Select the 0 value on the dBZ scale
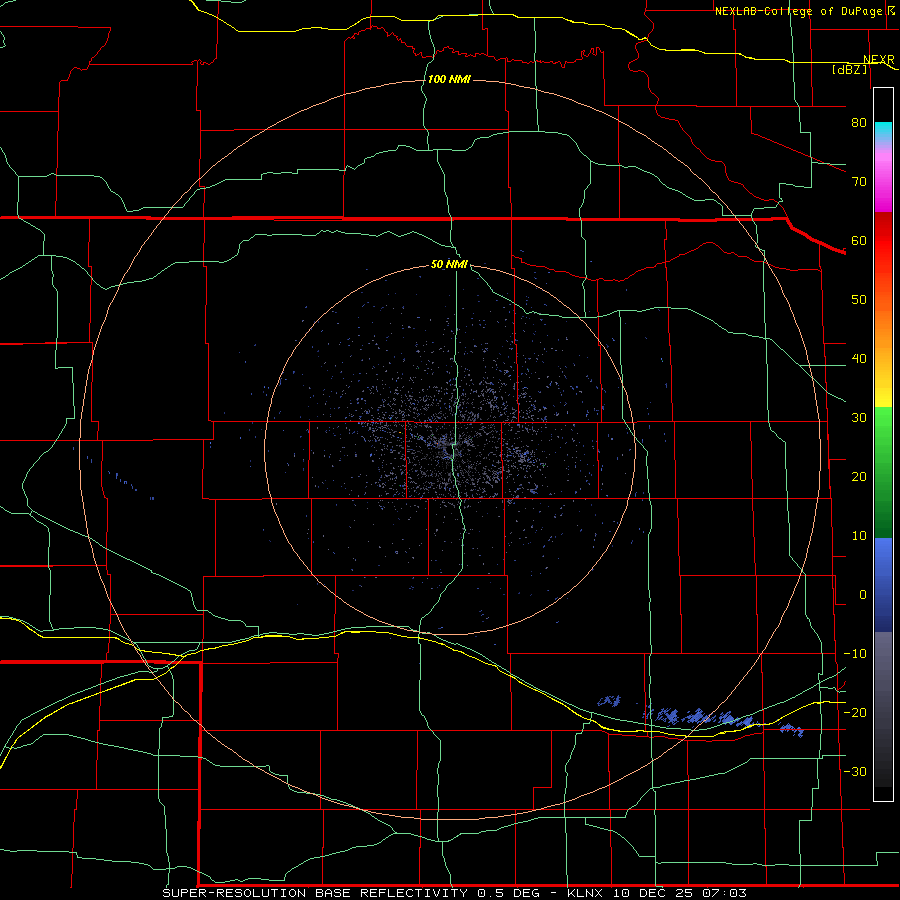 (863, 595)
